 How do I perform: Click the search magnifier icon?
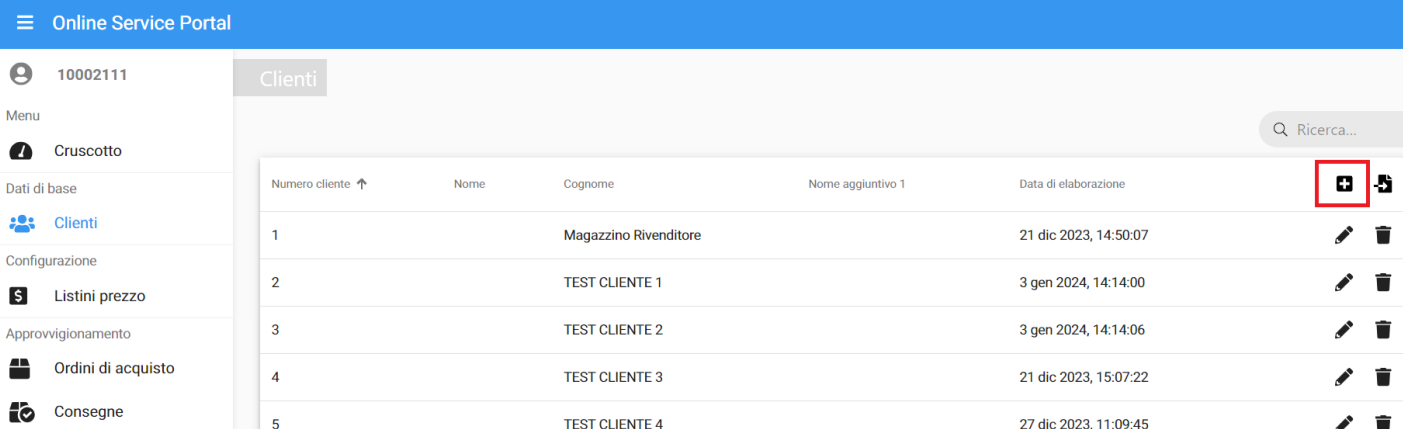[1280, 130]
